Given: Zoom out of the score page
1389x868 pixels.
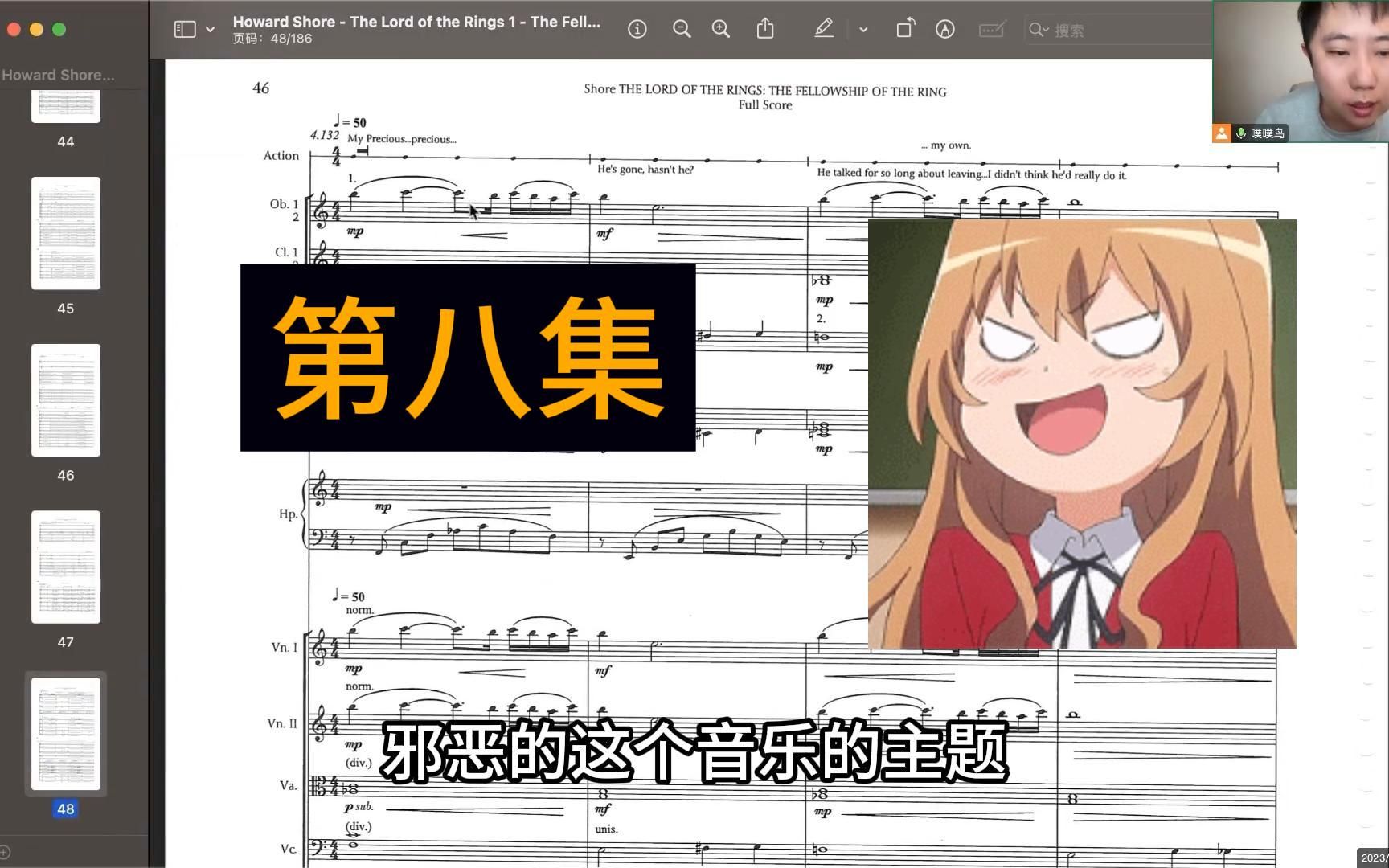Looking at the screenshot, I should pyautogui.click(x=682, y=29).
